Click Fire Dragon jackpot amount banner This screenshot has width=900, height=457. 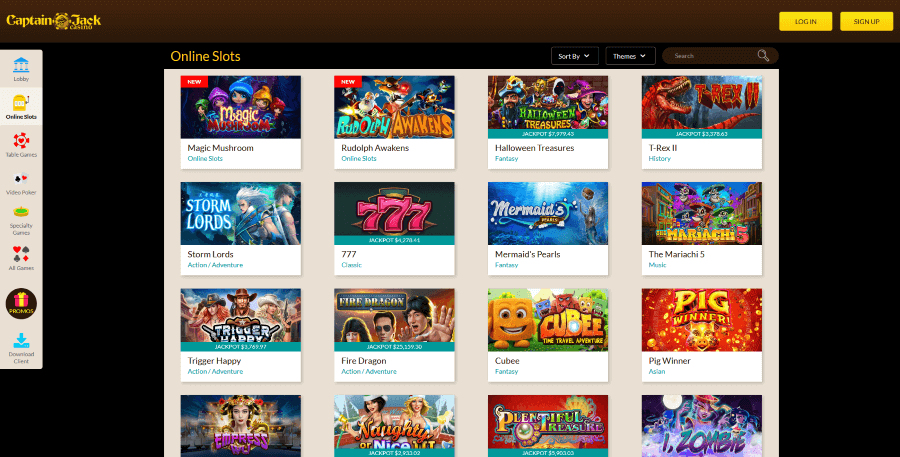point(394,347)
